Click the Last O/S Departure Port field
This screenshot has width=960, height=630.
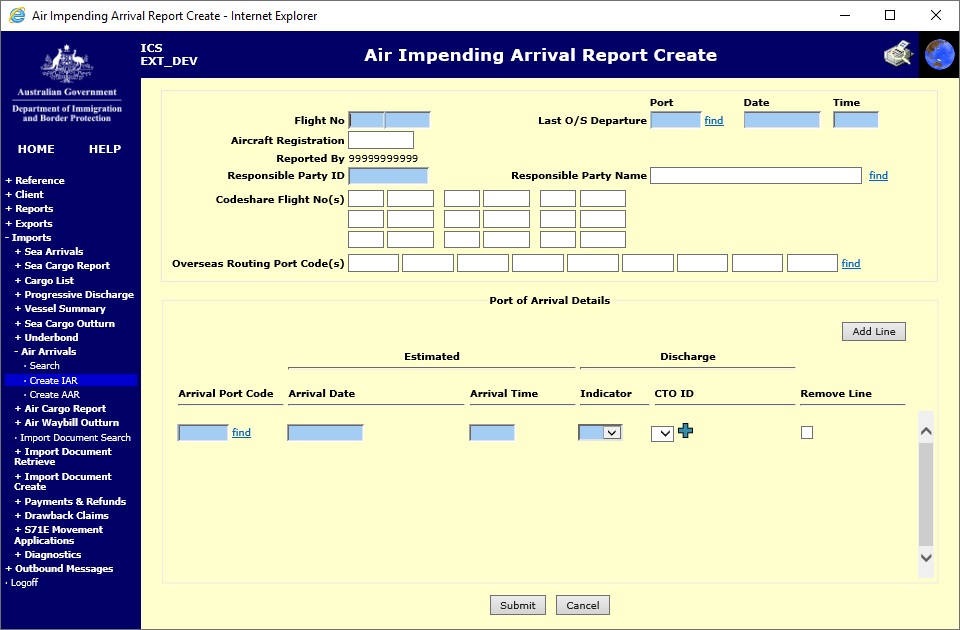pos(676,120)
